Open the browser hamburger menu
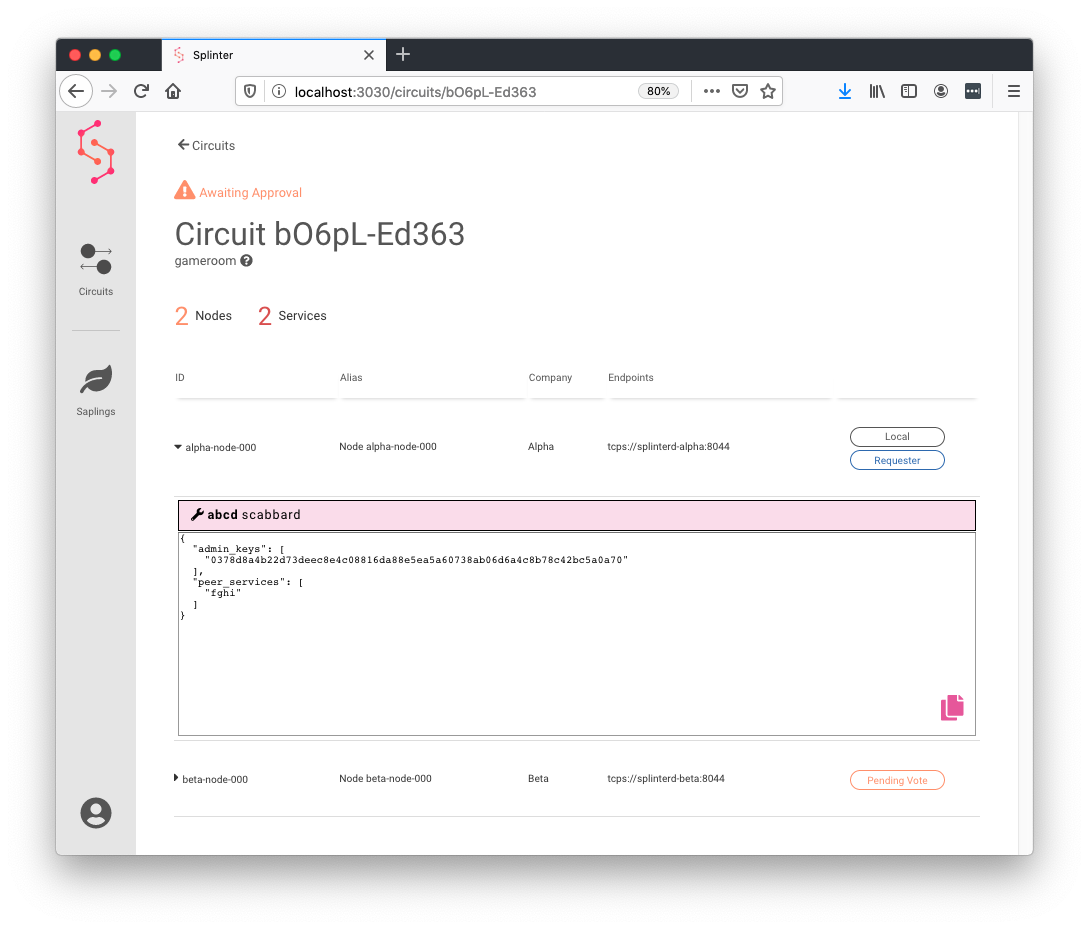The image size is (1089, 929). [1013, 91]
